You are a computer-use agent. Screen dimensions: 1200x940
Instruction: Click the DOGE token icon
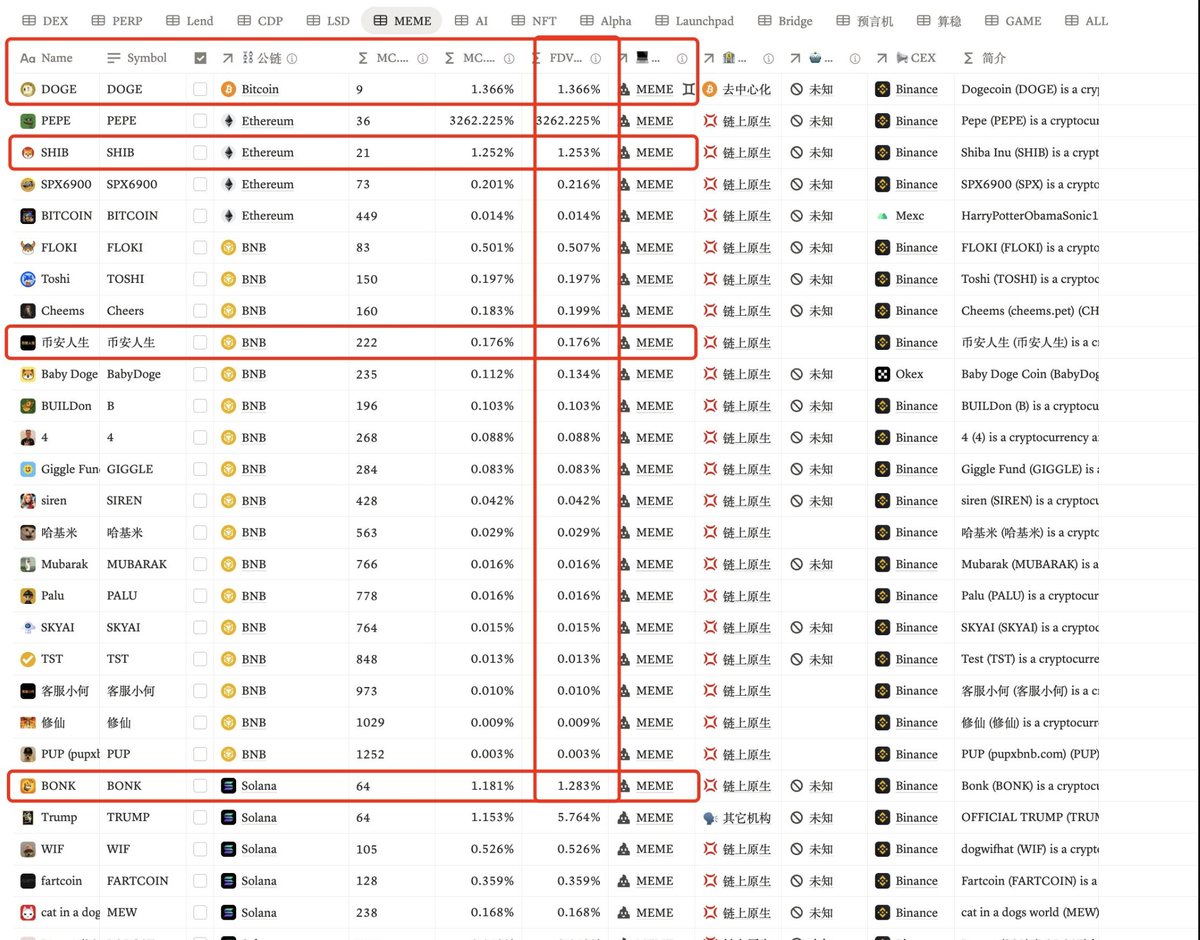[28, 89]
